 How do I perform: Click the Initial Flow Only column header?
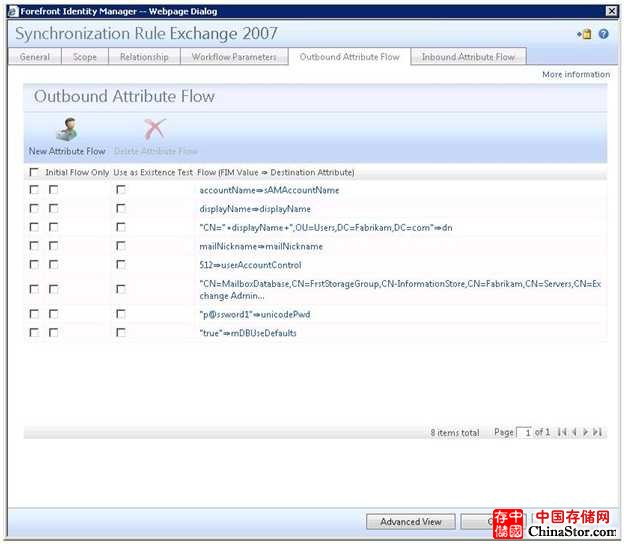pyautogui.click(x=77, y=172)
